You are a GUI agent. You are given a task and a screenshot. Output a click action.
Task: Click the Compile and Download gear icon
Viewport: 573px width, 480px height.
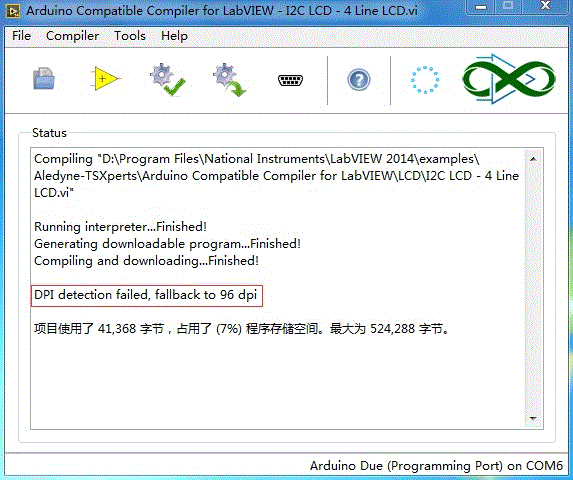click(x=230, y=80)
